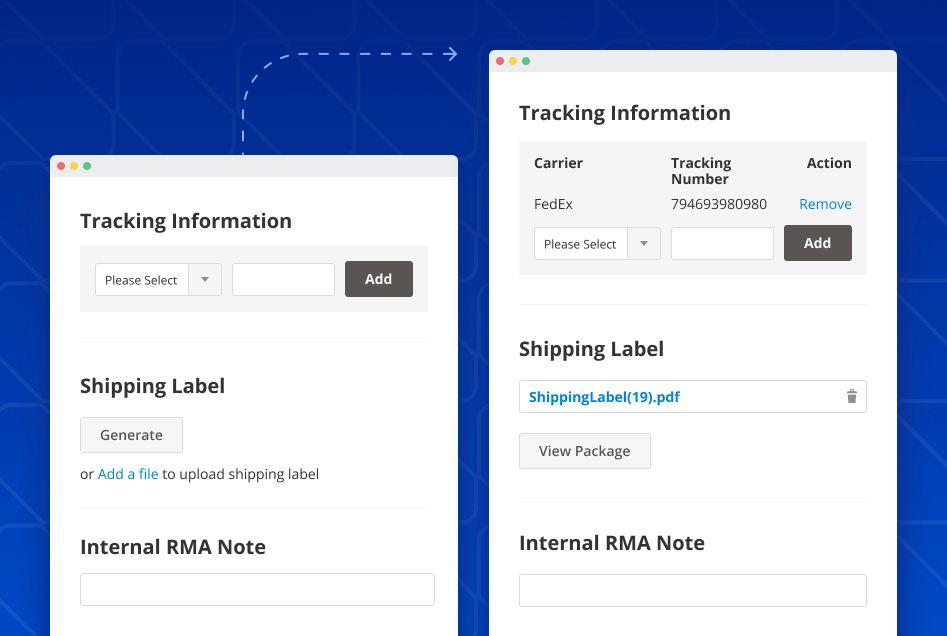Click Add in the right tracking row
The height and width of the screenshot is (636, 947).
(x=817, y=243)
